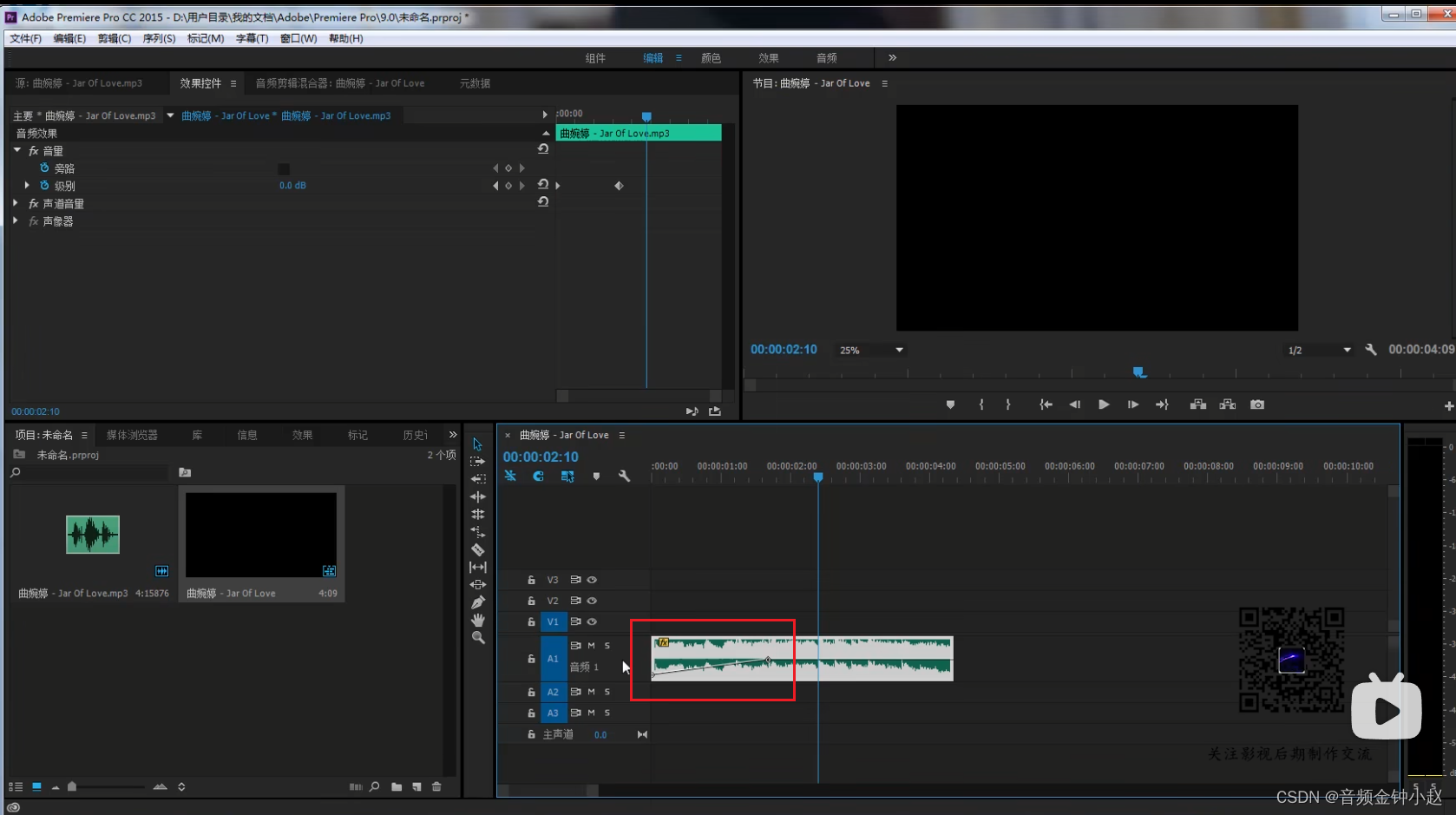
Task: Open master clip dropdown arrow in effect controls
Action: tap(170, 115)
